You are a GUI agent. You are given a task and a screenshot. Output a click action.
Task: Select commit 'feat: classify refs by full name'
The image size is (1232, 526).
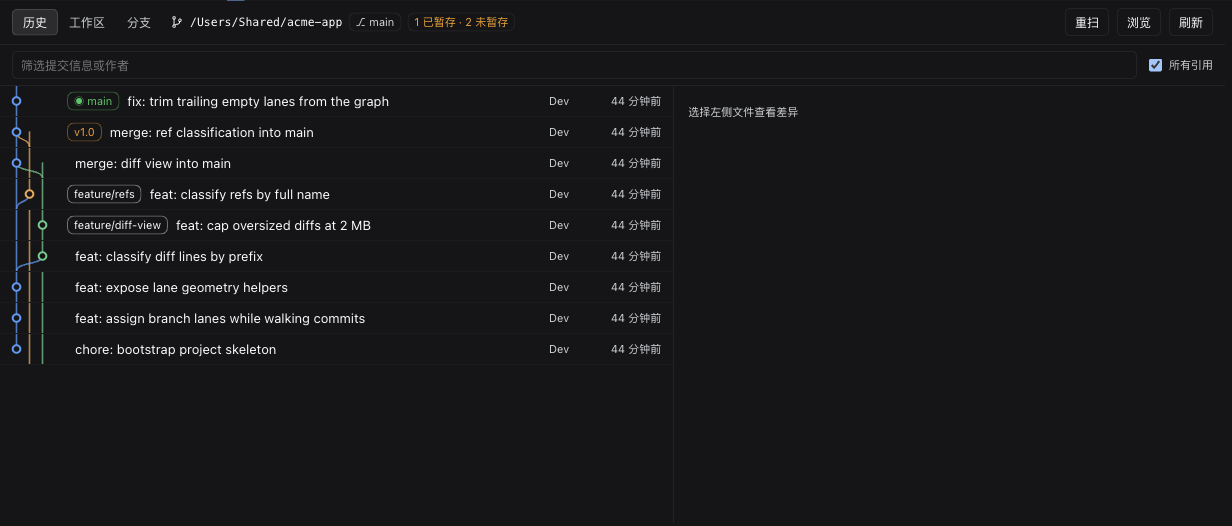(336, 194)
